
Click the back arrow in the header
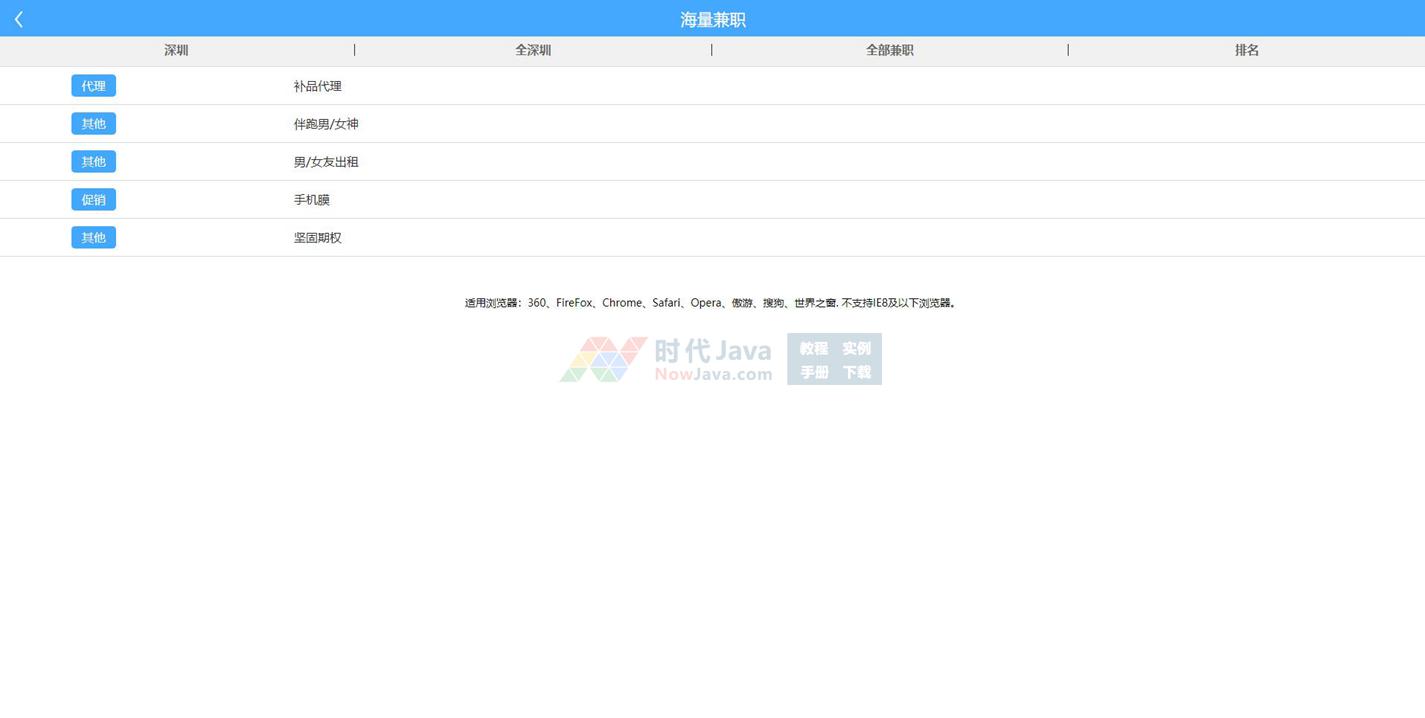coord(19,19)
